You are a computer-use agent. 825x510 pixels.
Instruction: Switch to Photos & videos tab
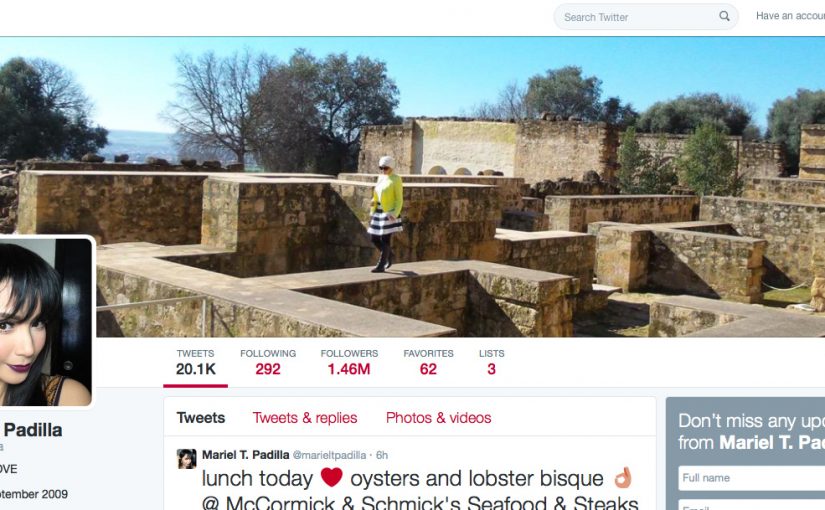[x=438, y=418]
